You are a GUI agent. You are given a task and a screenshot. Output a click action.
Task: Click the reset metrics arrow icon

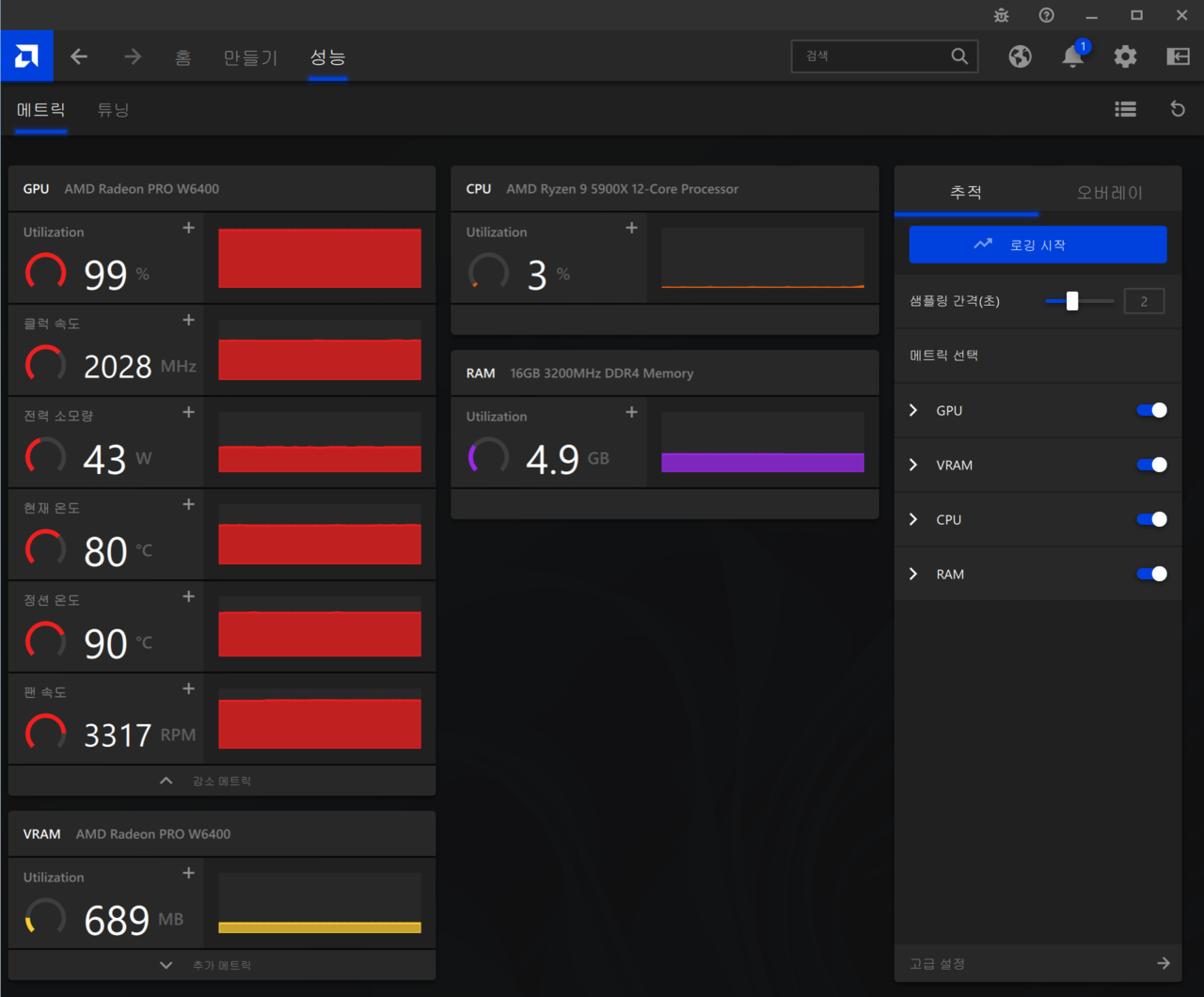(1178, 109)
